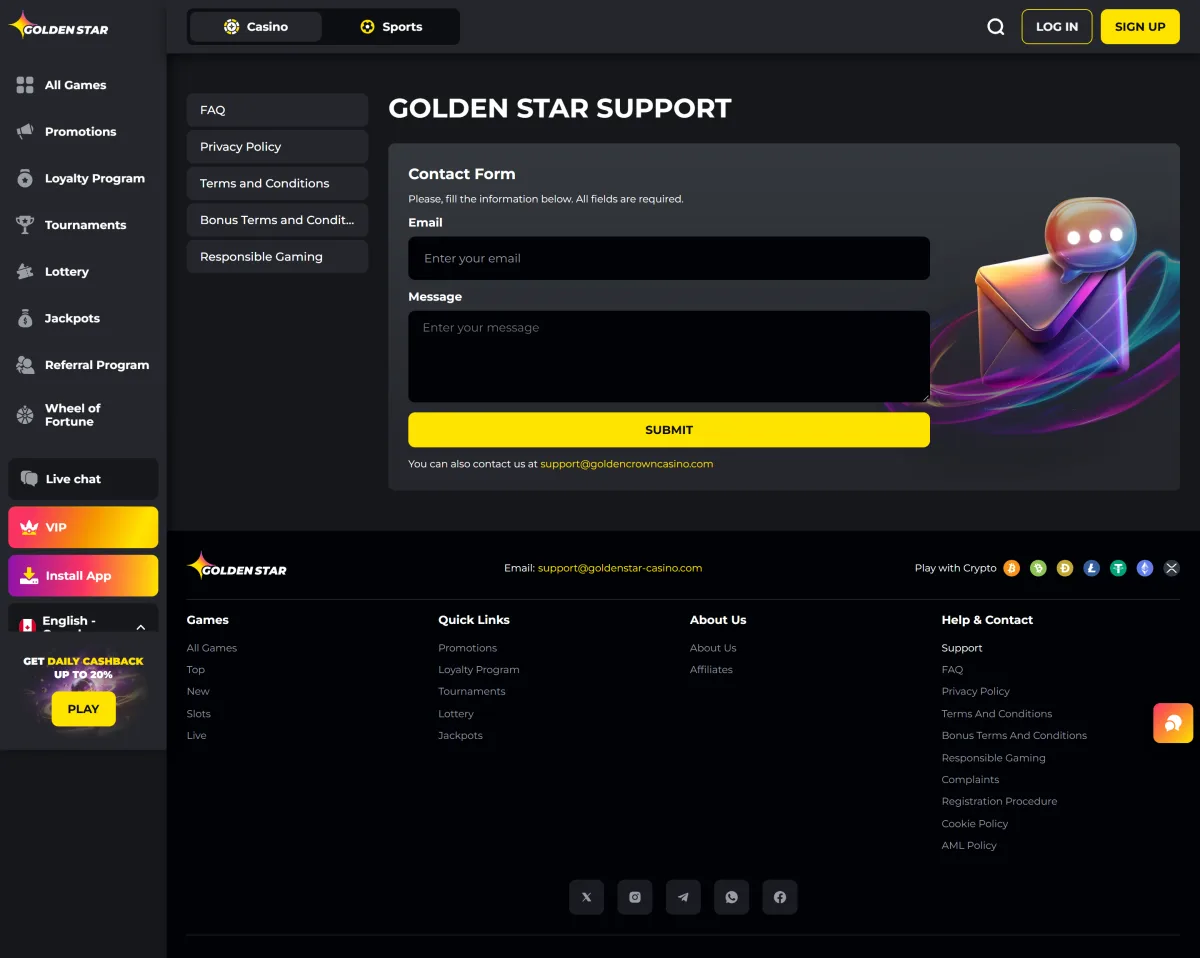The image size is (1200, 958).
Task: Open footer Live games link
Action: click(x=196, y=736)
